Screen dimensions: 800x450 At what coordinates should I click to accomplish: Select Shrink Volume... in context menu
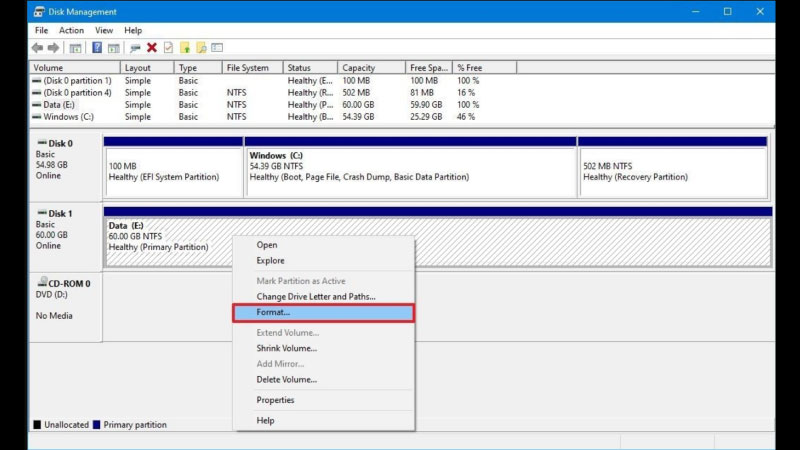(286, 348)
